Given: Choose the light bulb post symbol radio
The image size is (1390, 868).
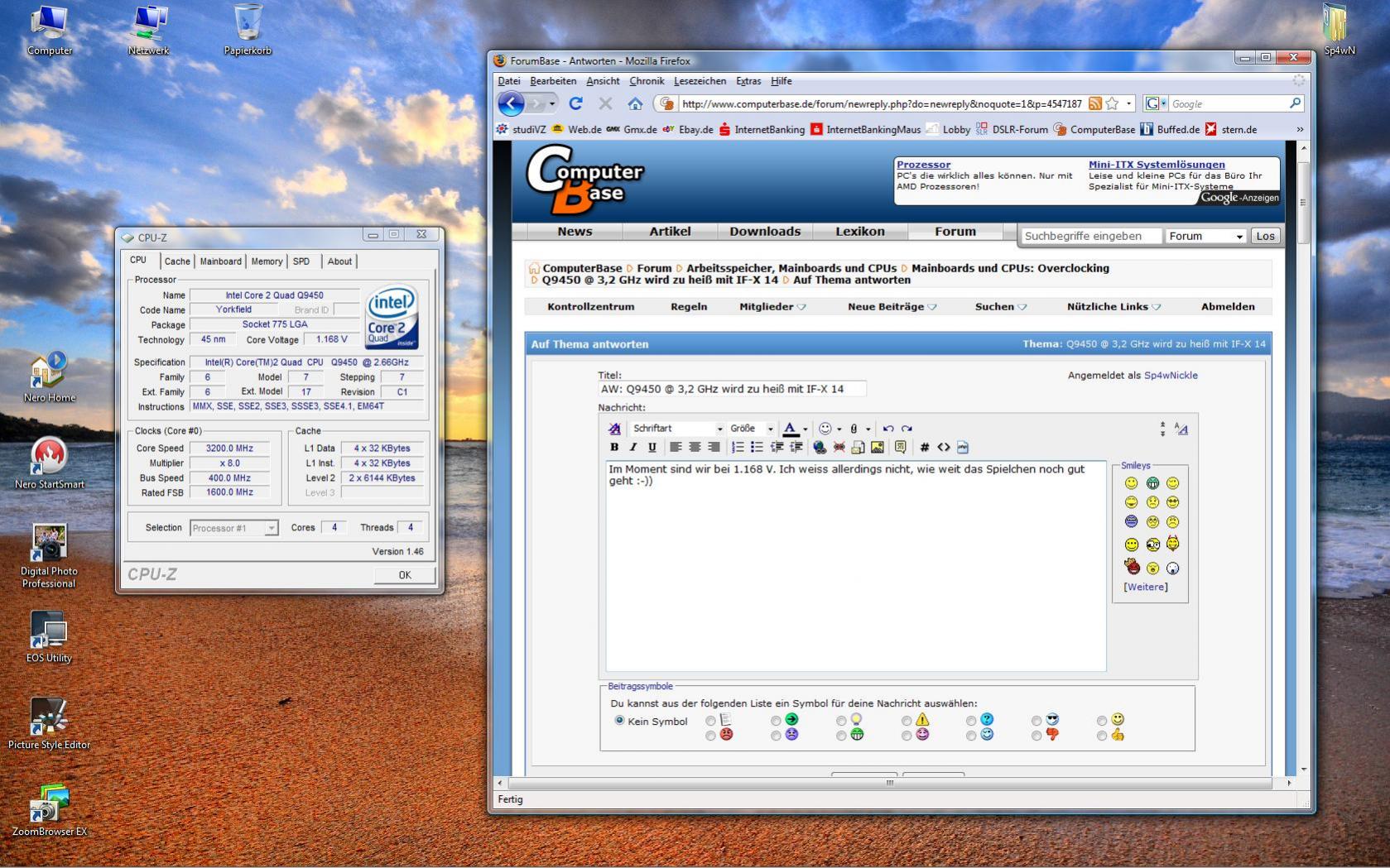Looking at the screenshot, I should [x=841, y=721].
